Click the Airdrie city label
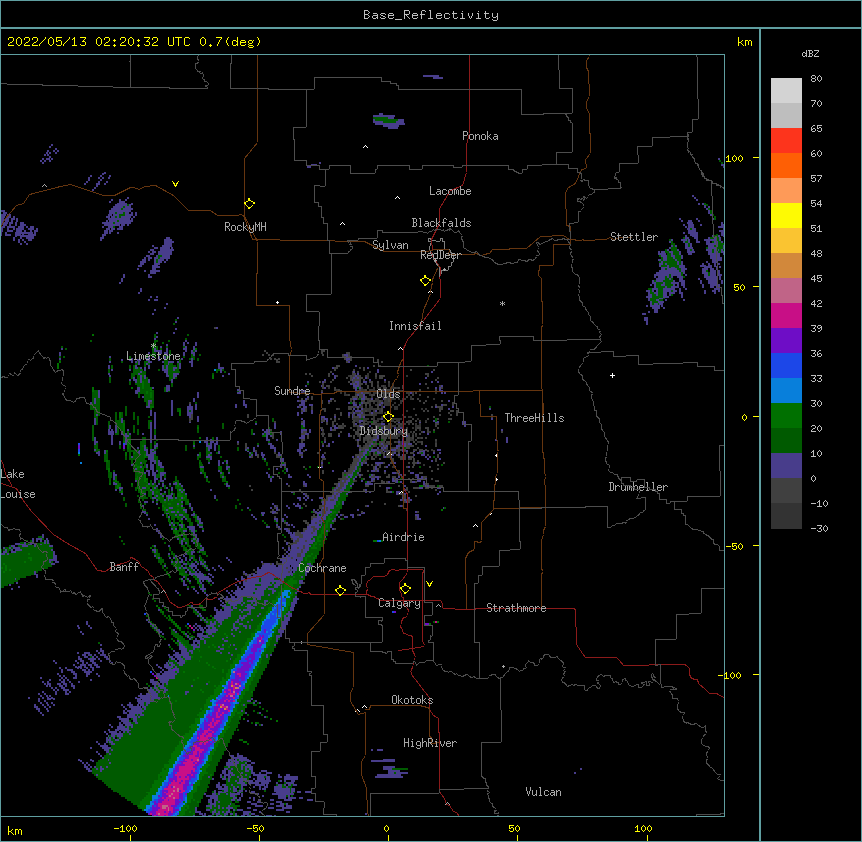The width and height of the screenshot is (862, 842). (403, 537)
